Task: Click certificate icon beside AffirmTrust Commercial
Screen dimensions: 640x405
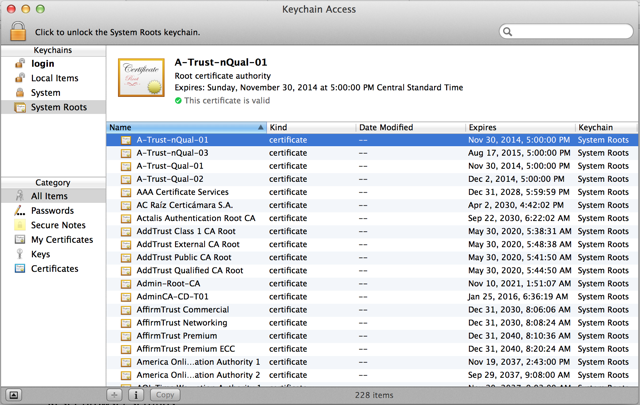Action: pyautogui.click(x=126, y=310)
